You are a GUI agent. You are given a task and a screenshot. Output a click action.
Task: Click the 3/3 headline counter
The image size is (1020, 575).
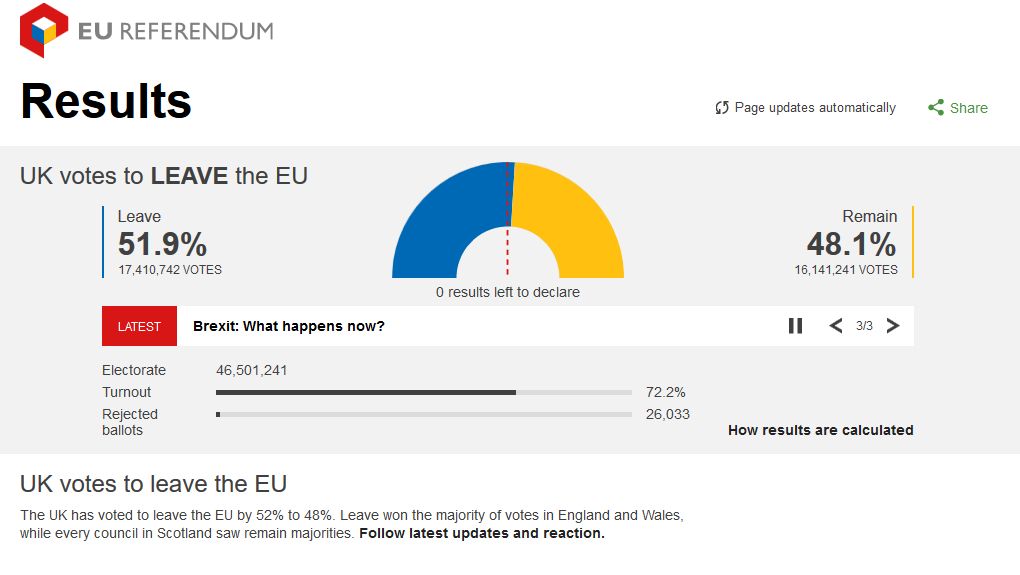(864, 326)
